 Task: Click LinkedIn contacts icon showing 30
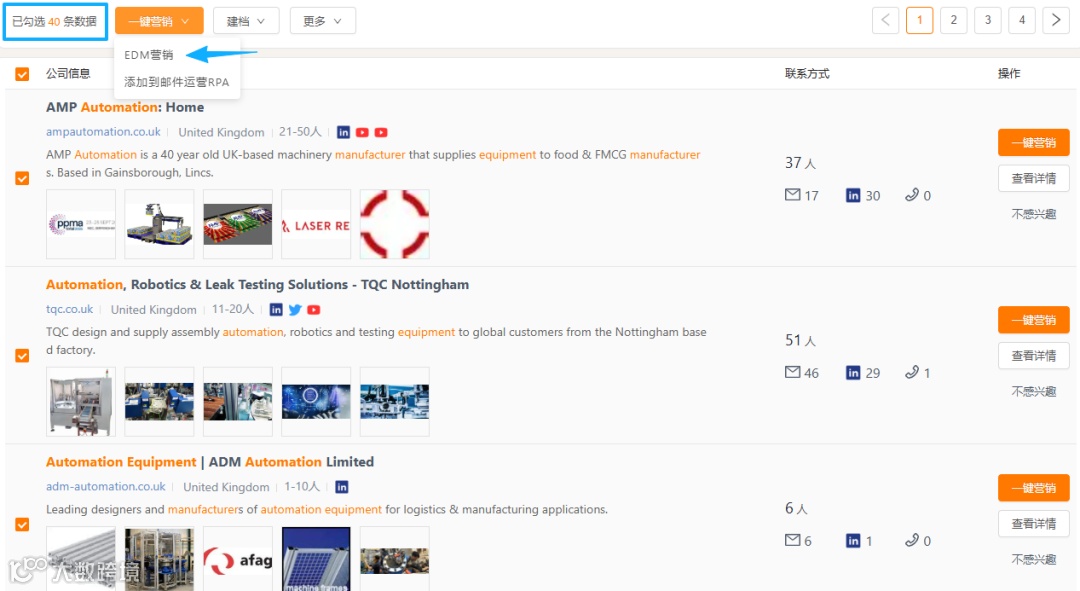click(853, 196)
